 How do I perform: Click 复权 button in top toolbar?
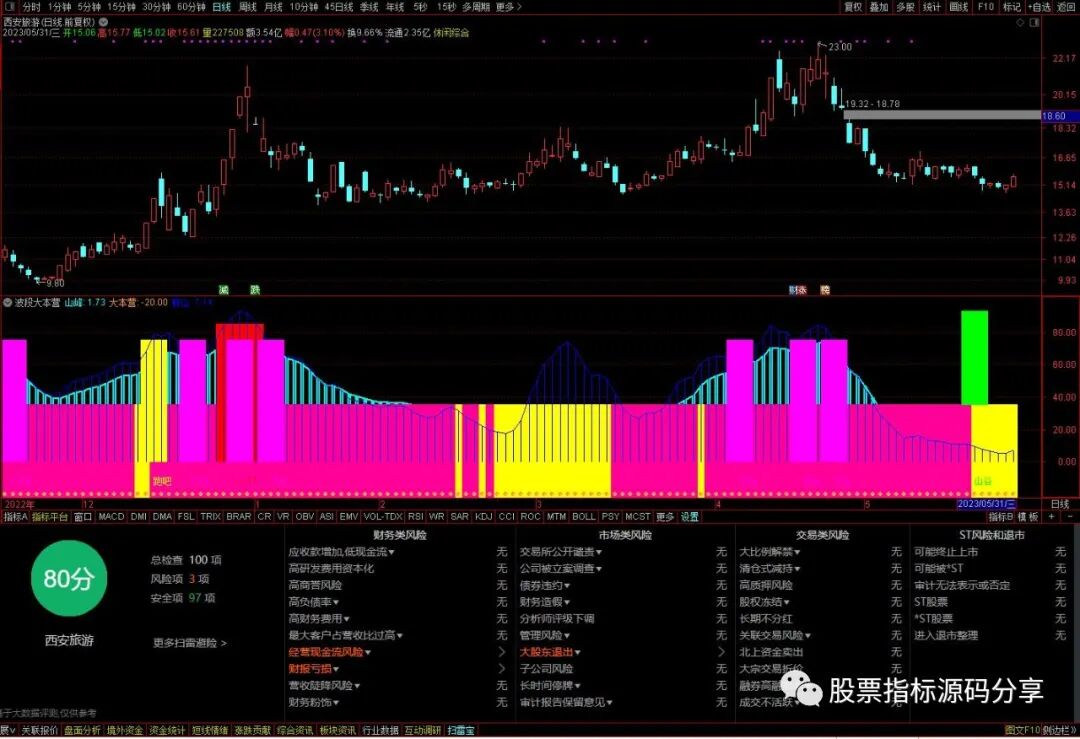click(853, 7)
